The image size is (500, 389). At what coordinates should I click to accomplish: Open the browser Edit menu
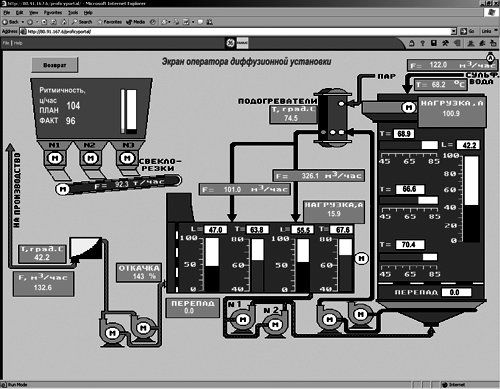[19, 13]
